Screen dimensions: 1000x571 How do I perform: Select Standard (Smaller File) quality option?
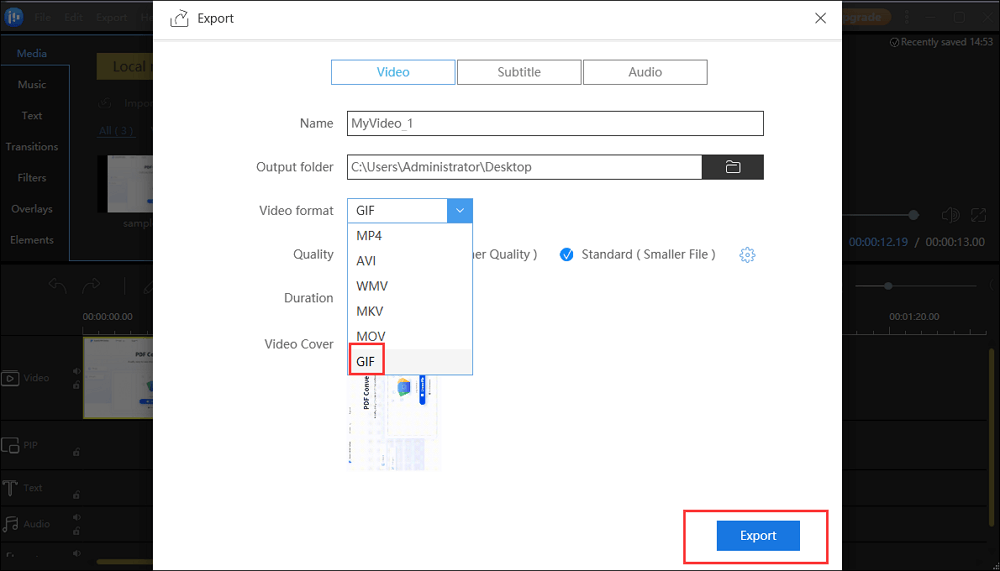(567, 254)
